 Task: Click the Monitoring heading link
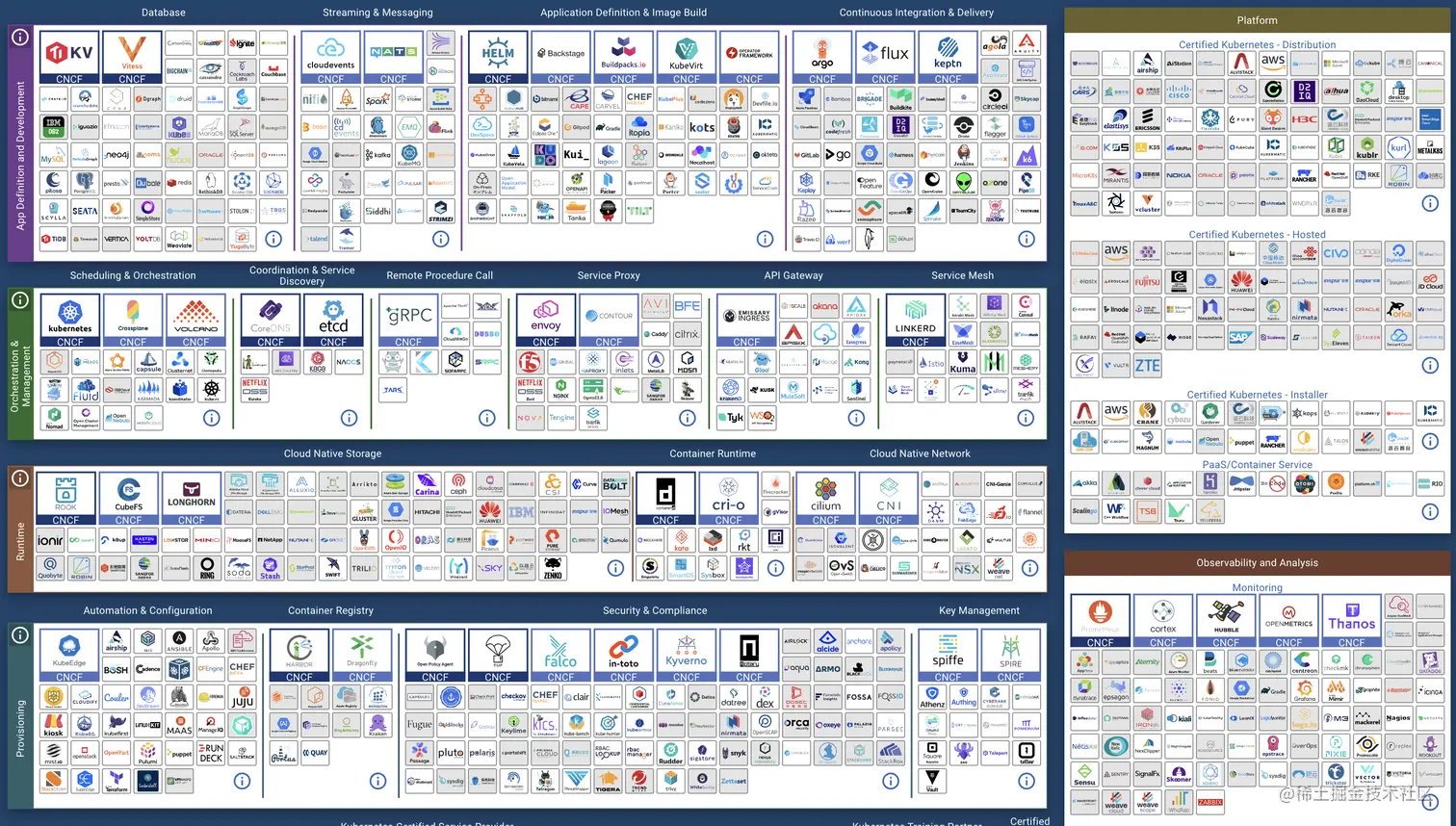pyautogui.click(x=1257, y=587)
